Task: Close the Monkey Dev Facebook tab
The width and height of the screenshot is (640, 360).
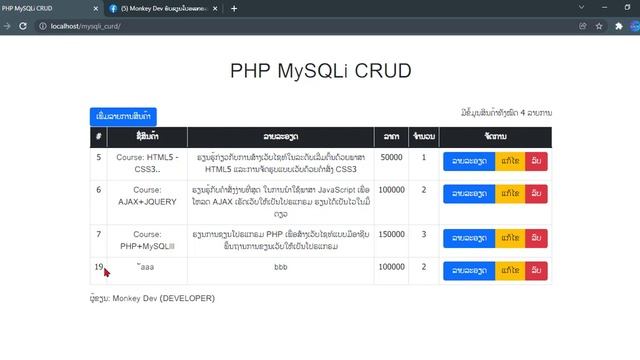Action: (215, 9)
